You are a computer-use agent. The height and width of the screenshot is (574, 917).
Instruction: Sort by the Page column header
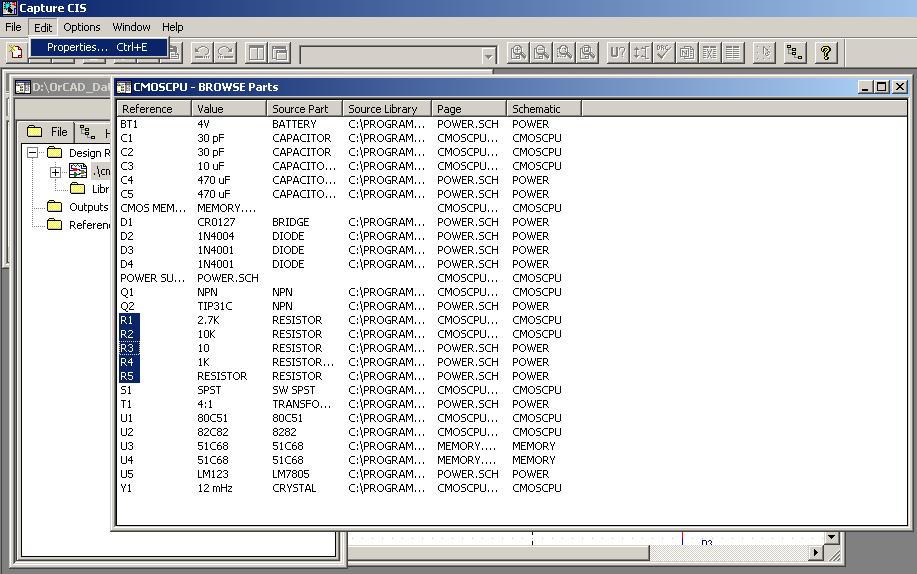click(468, 109)
